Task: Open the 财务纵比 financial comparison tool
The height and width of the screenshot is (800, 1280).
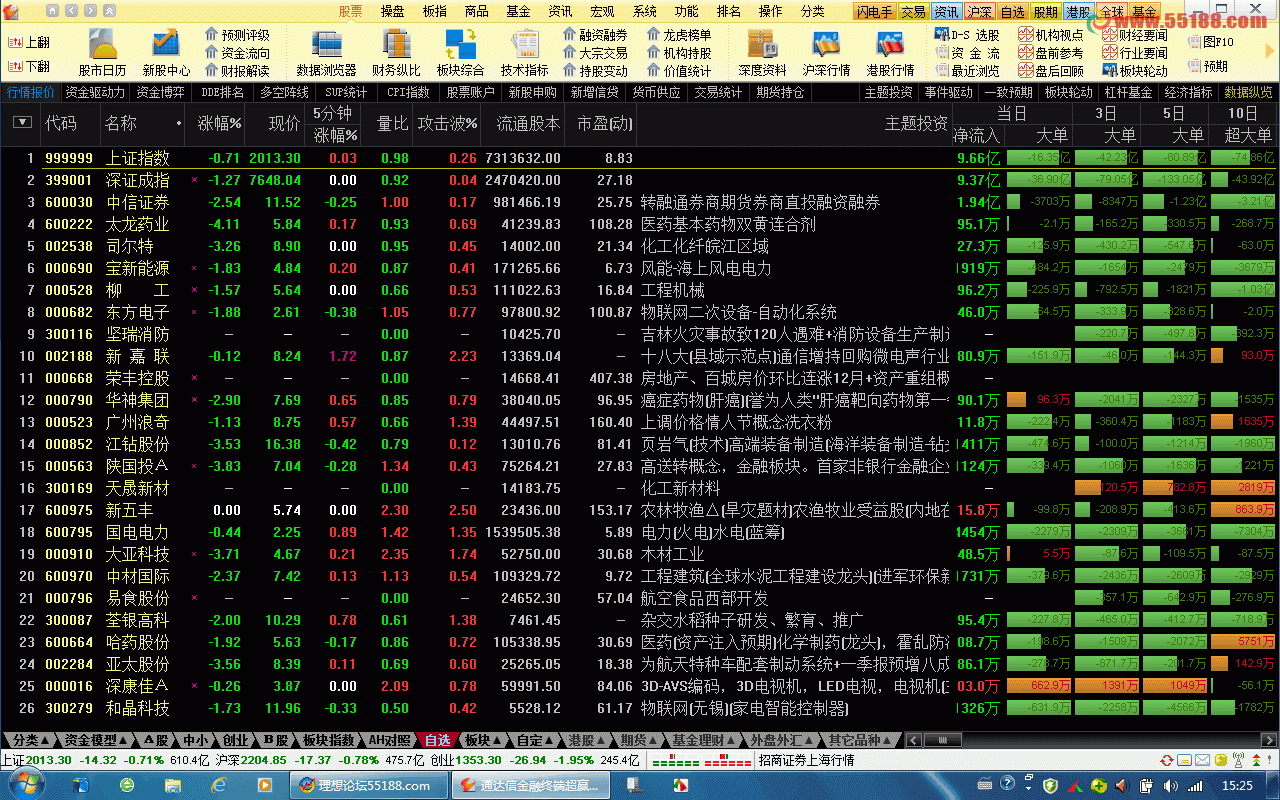Action: tap(396, 52)
